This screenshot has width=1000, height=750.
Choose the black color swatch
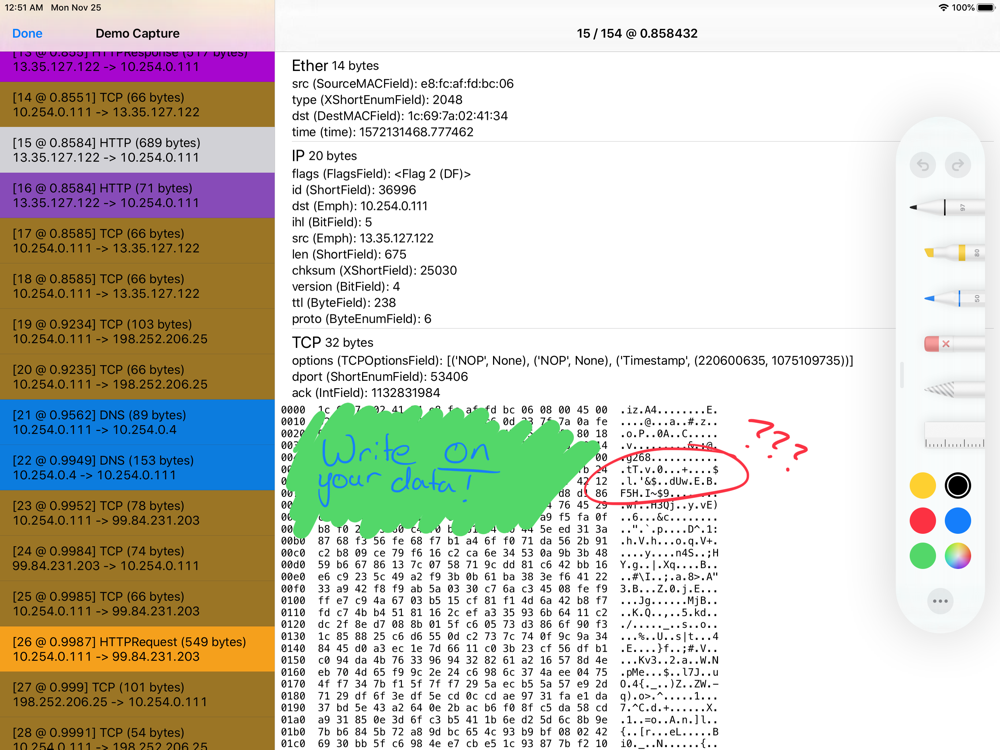pos(957,485)
